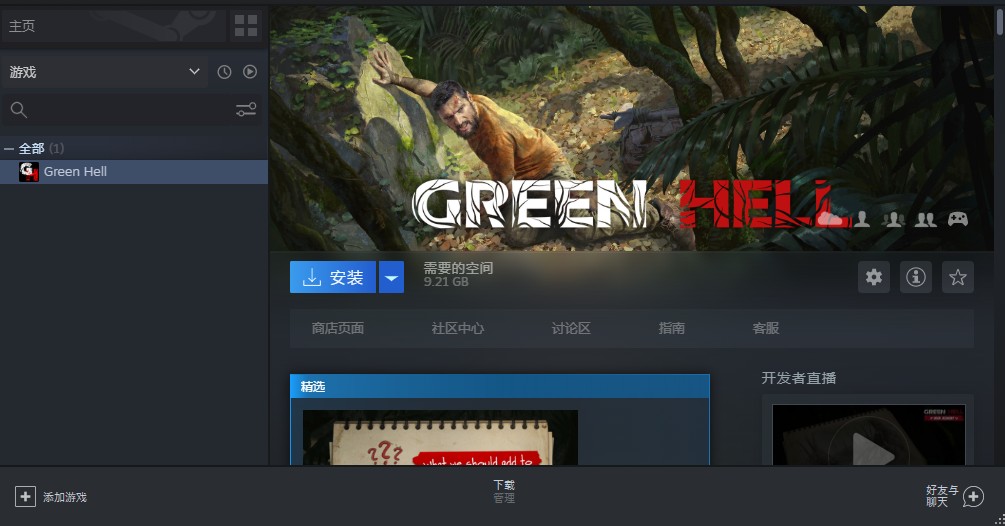
Task: Open 好友与聊天 friends chat icon
Action: point(973,497)
